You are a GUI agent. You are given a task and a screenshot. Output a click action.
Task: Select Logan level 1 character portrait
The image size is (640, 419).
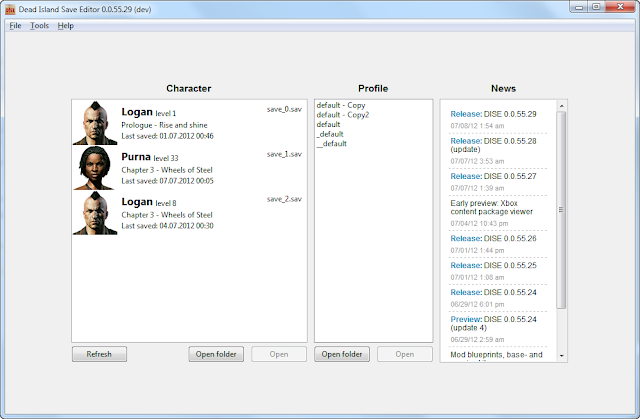95,123
